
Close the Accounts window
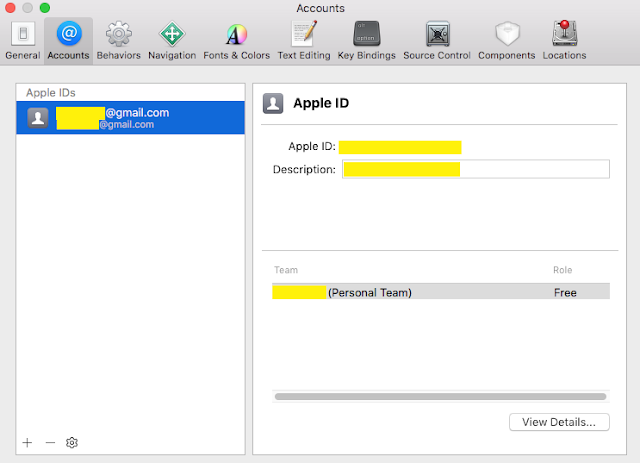pyautogui.click(x=10, y=8)
